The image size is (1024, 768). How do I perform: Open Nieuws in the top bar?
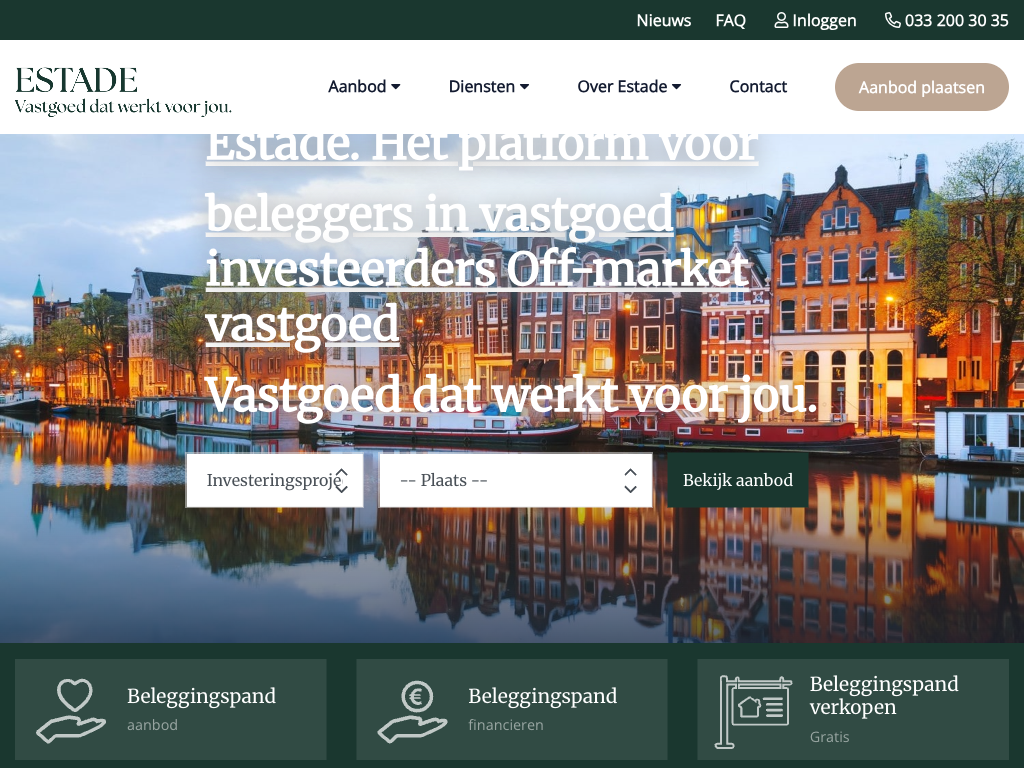(664, 20)
